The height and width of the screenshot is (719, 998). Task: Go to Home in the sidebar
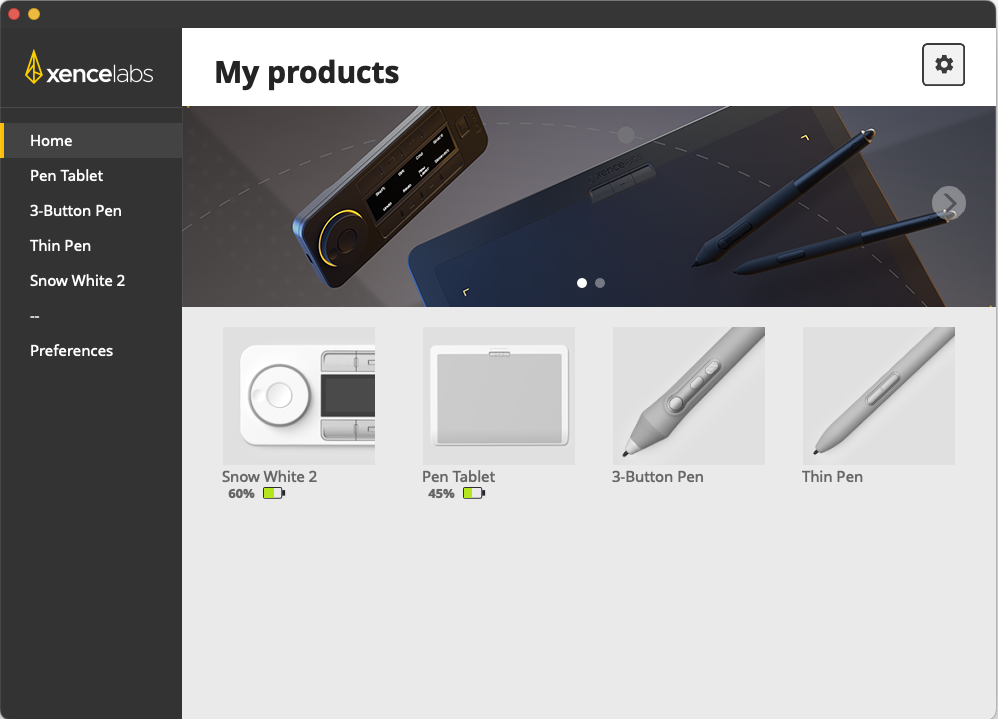(91, 141)
